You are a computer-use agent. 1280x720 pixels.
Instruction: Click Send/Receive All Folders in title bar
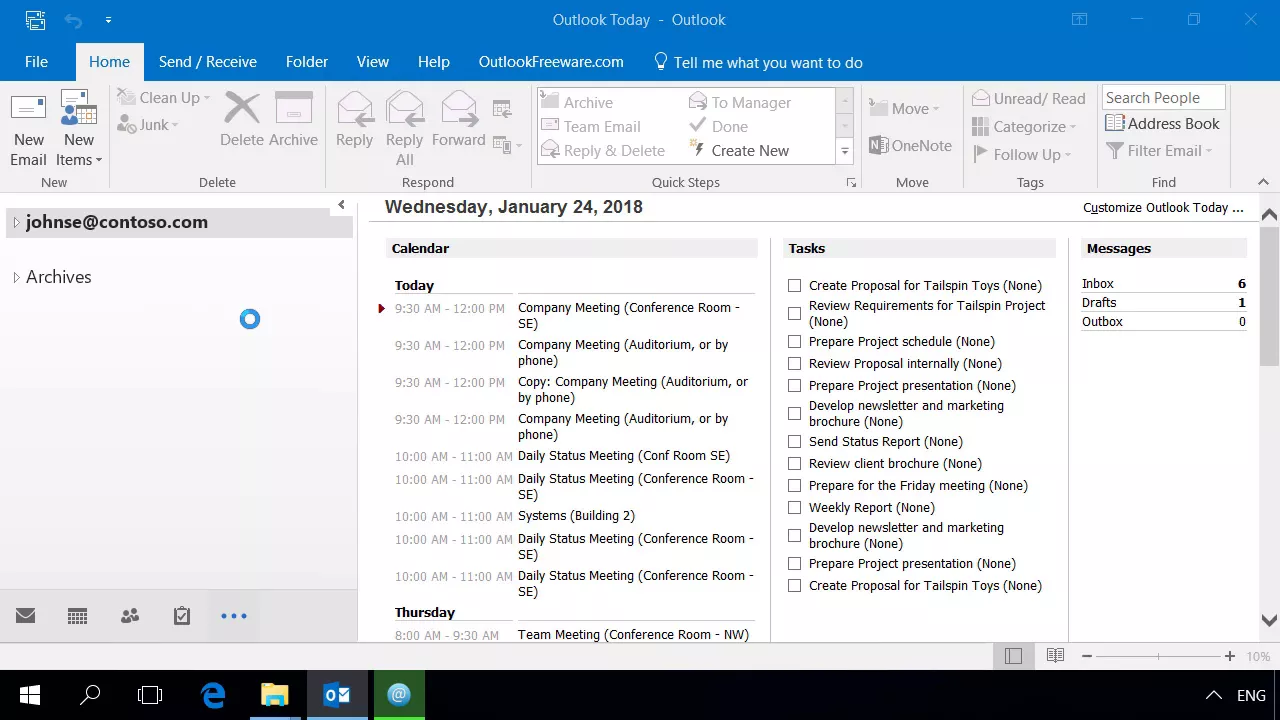tap(35, 20)
